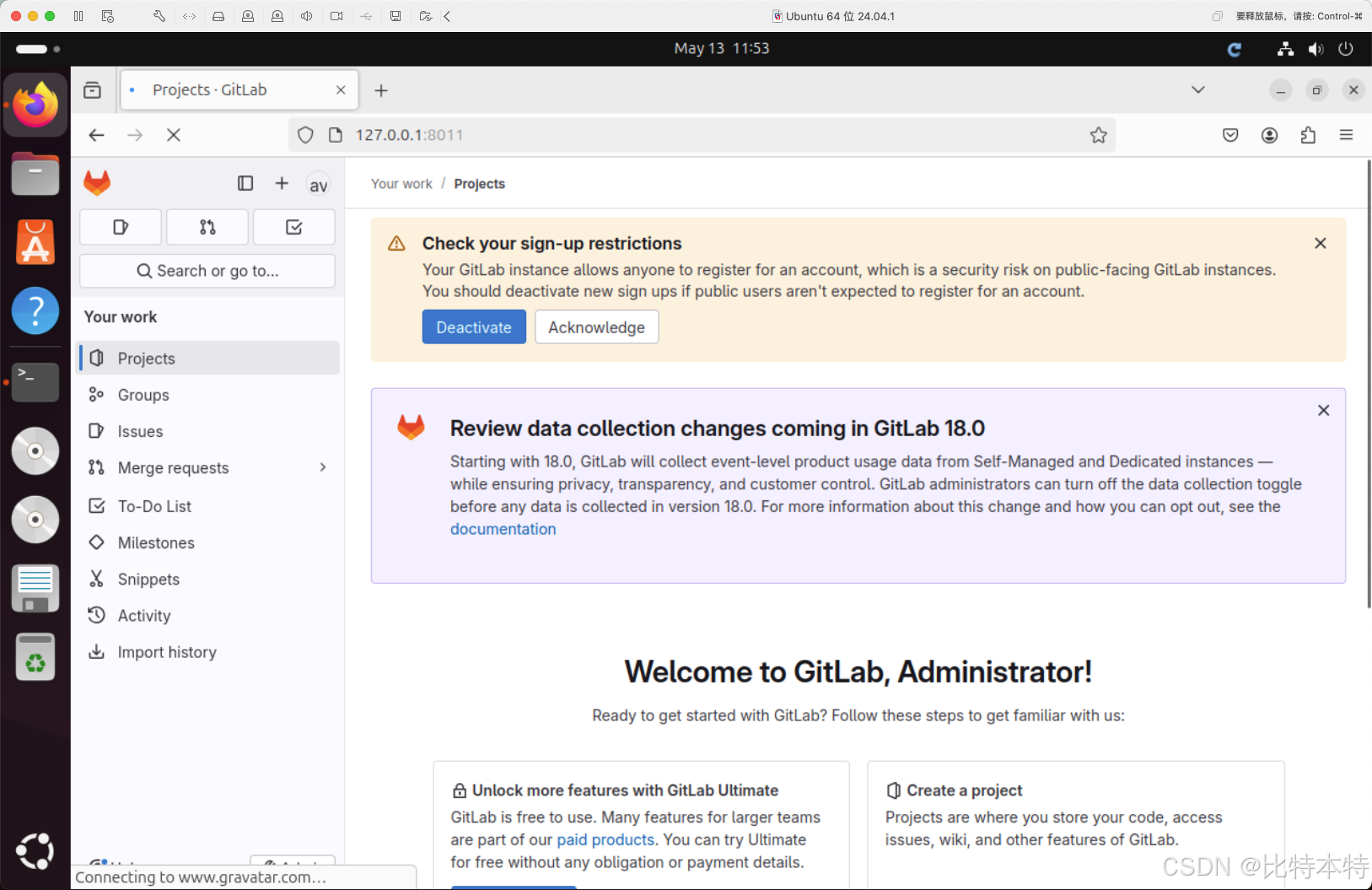Open Trash from the Ubuntu dock
This screenshot has width=1372, height=890.
click(35, 656)
